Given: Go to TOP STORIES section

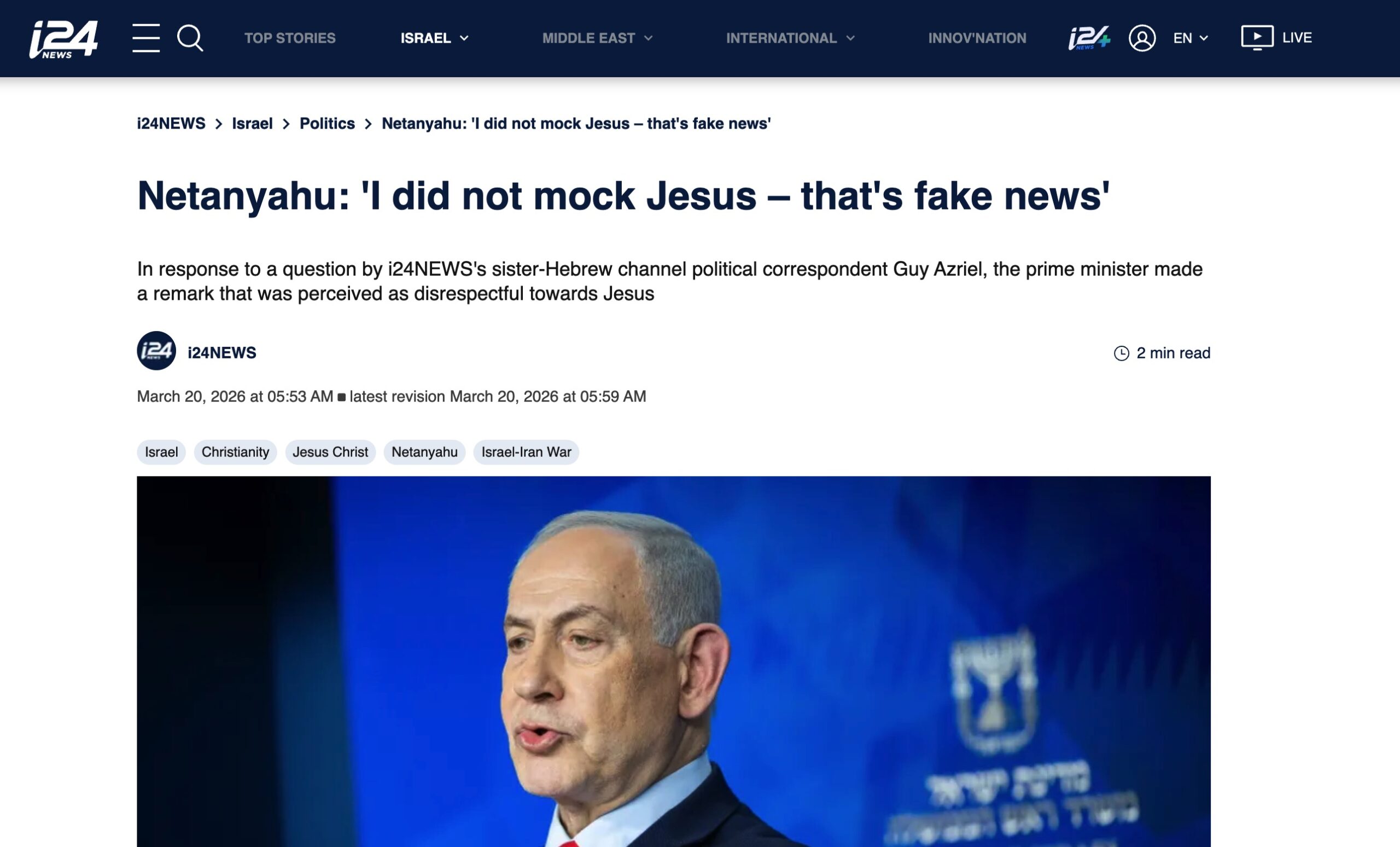Looking at the screenshot, I should click(290, 38).
